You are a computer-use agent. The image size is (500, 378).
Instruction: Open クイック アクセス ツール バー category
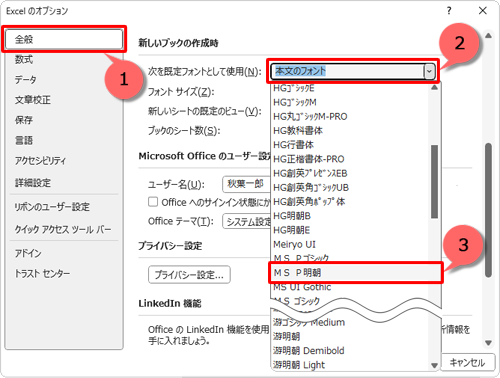pos(63,229)
